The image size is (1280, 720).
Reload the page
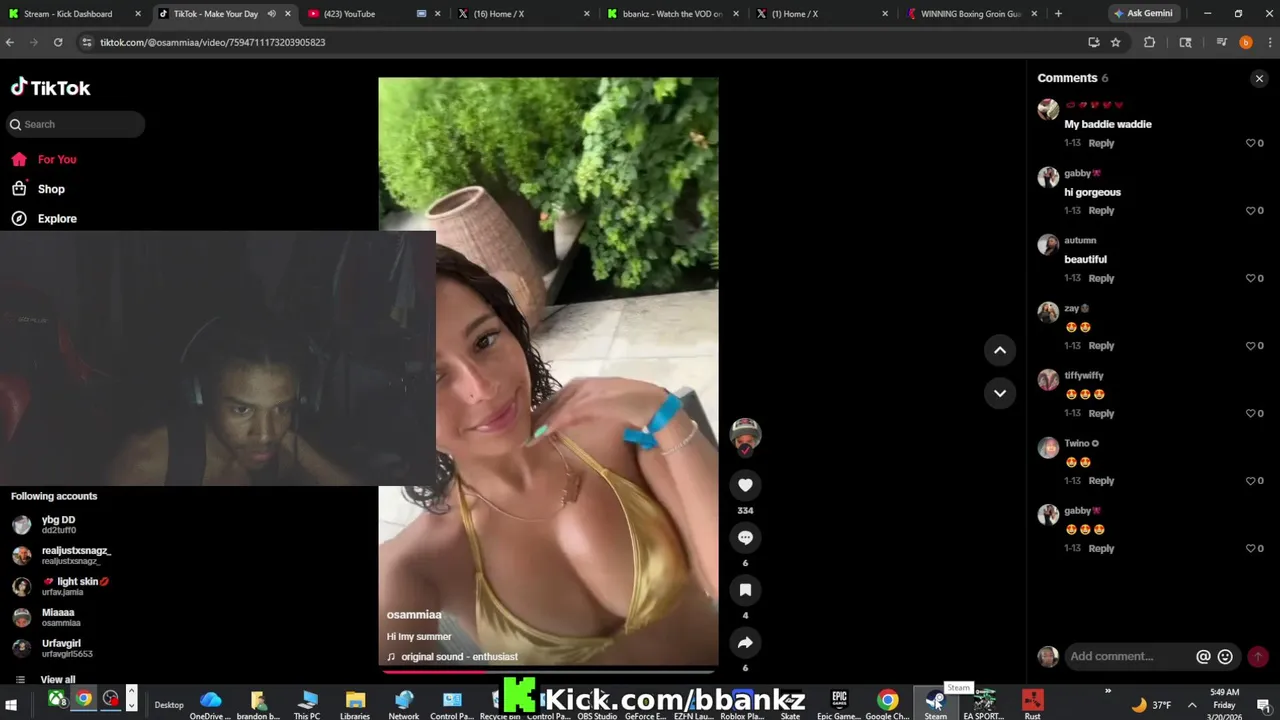[58, 42]
